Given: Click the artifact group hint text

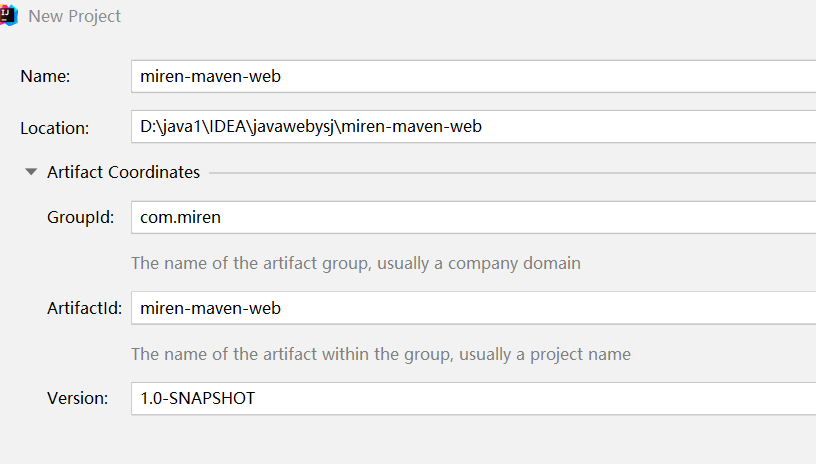Looking at the screenshot, I should coord(355,264).
